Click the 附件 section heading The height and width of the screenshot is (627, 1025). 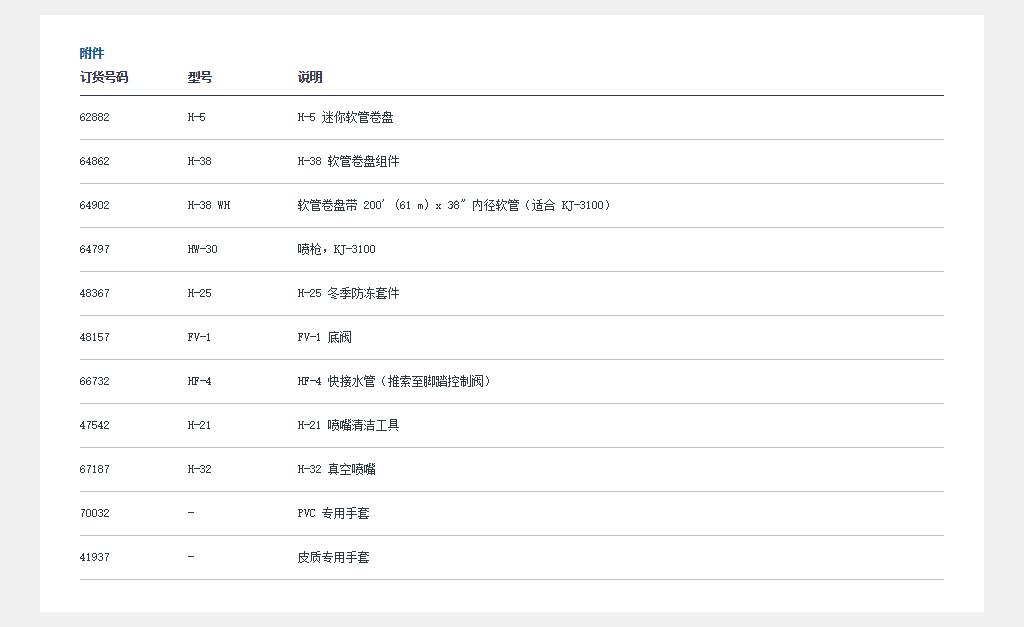point(92,53)
